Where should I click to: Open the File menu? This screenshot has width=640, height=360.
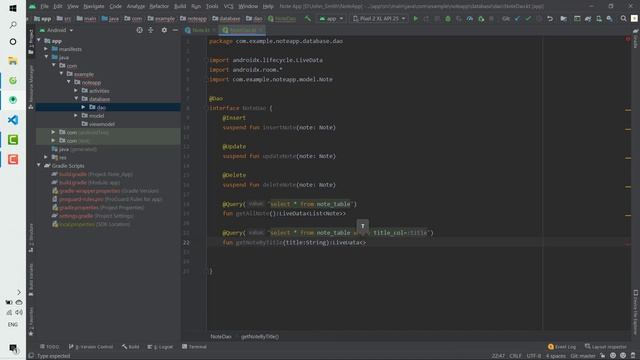click(44, 7)
